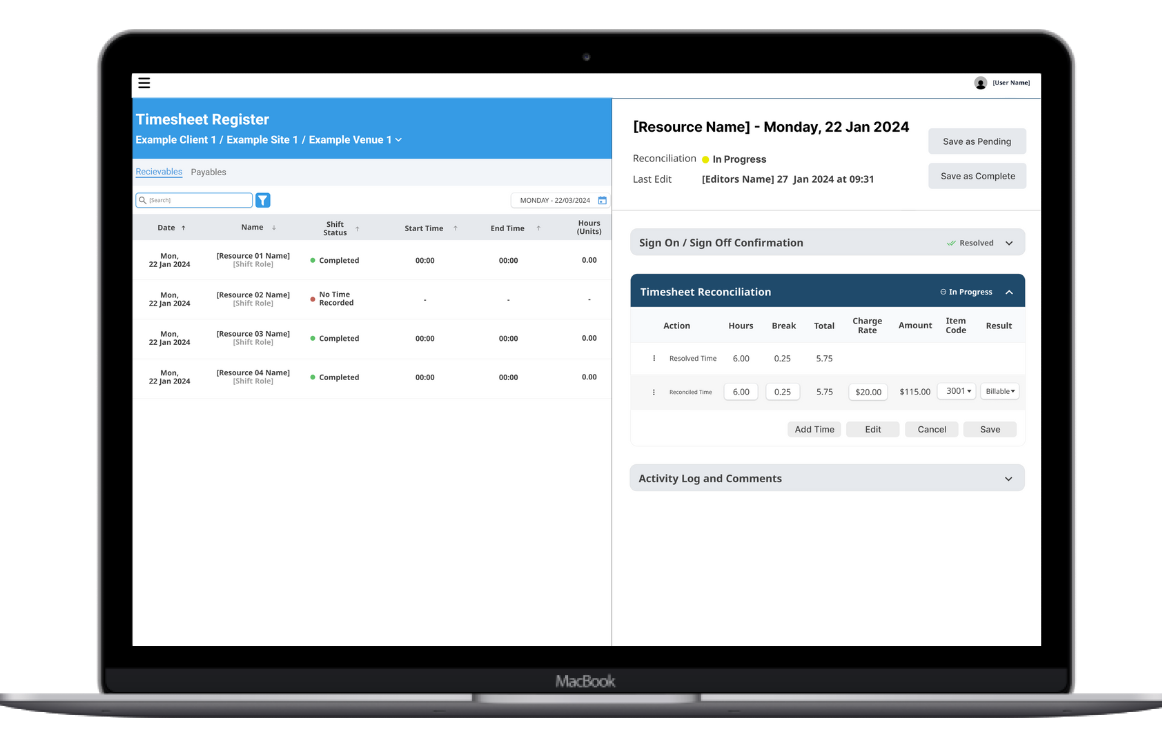Open client/site/venue selector chevron
The width and height of the screenshot is (1162, 750).
coord(399,140)
